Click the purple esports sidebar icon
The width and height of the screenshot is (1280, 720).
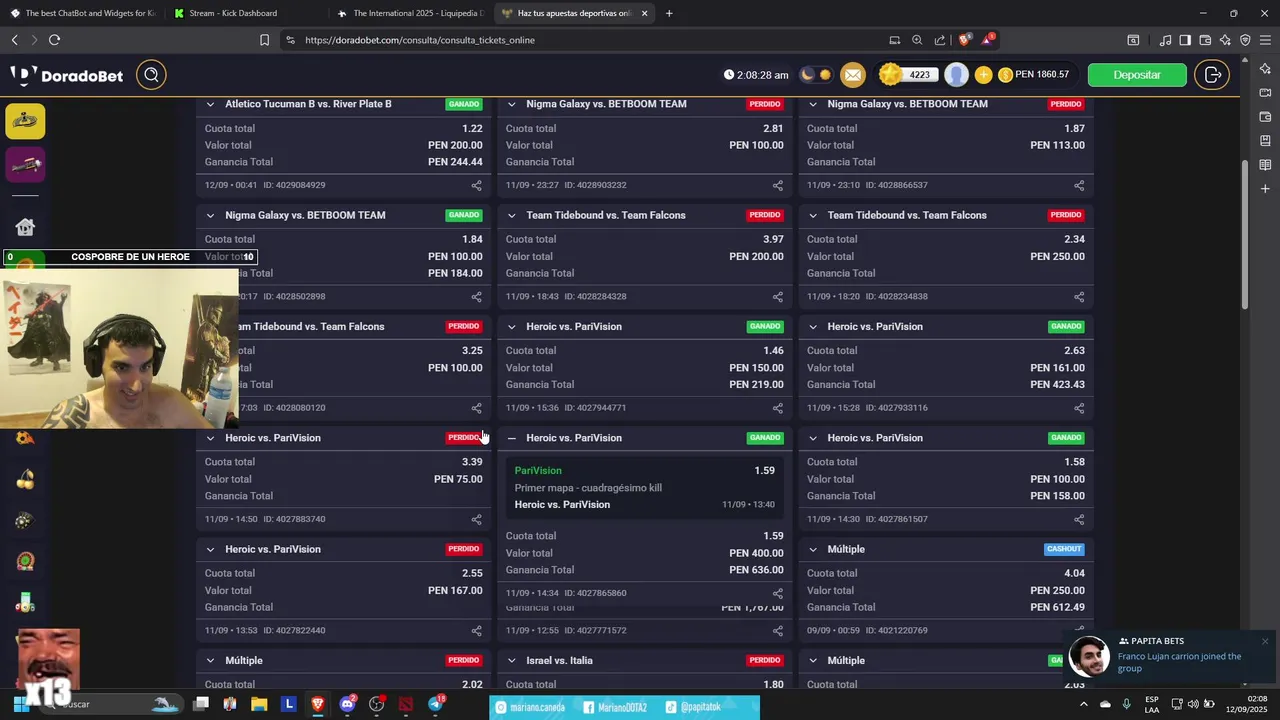[x=25, y=164]
